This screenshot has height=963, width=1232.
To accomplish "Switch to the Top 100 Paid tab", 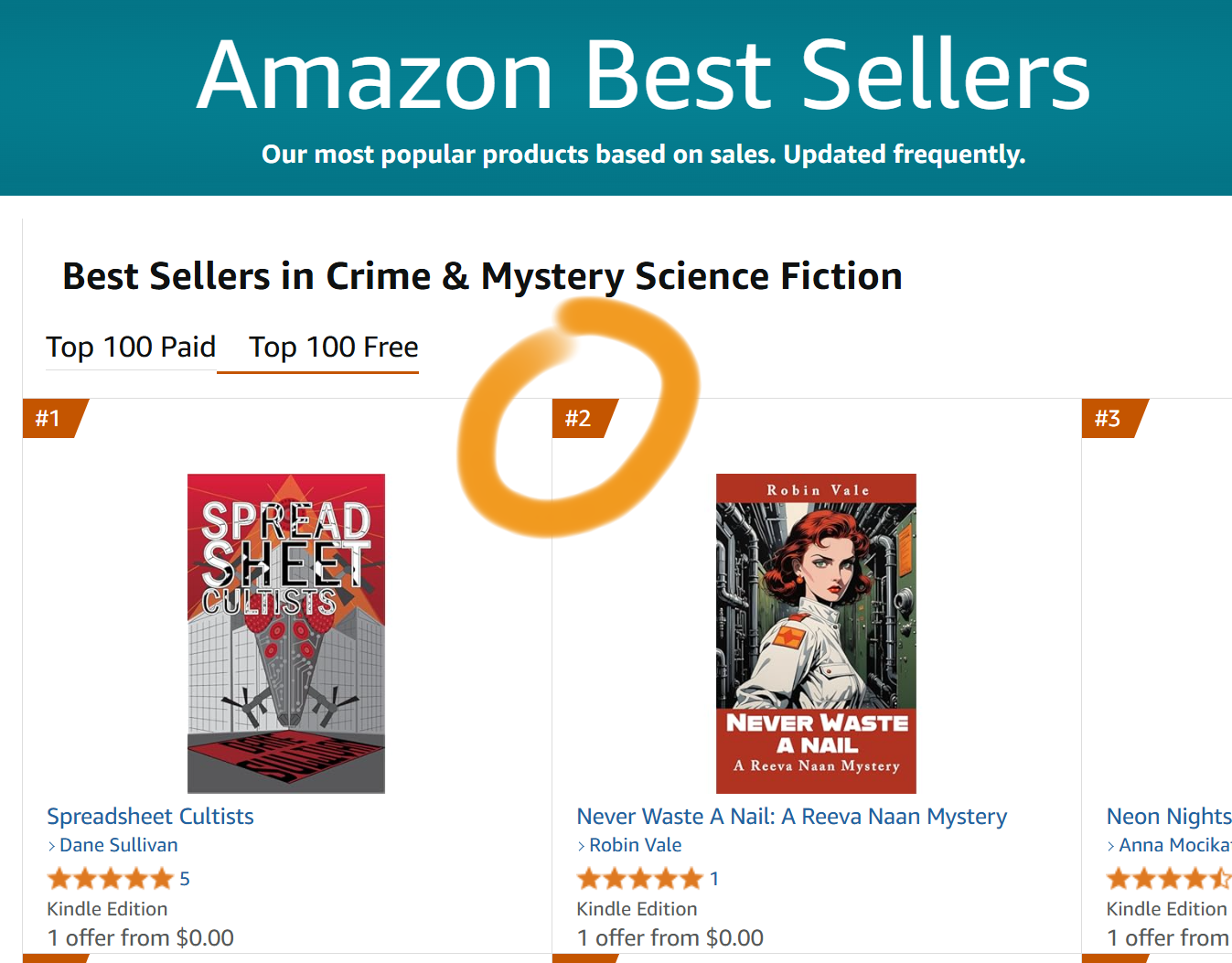I will (131, 348).
